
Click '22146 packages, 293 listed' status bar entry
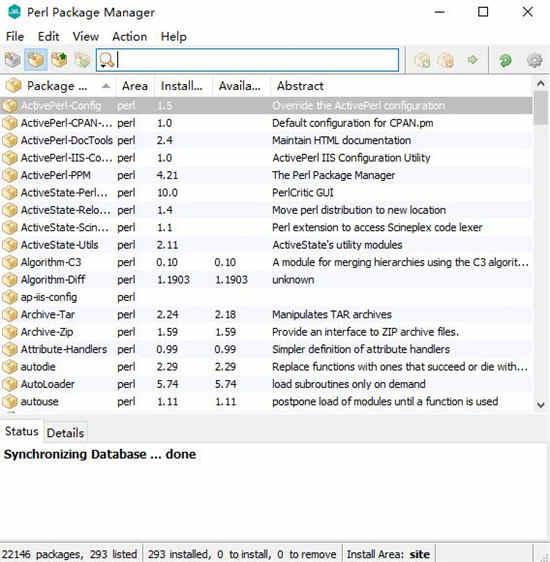[70, 554]
